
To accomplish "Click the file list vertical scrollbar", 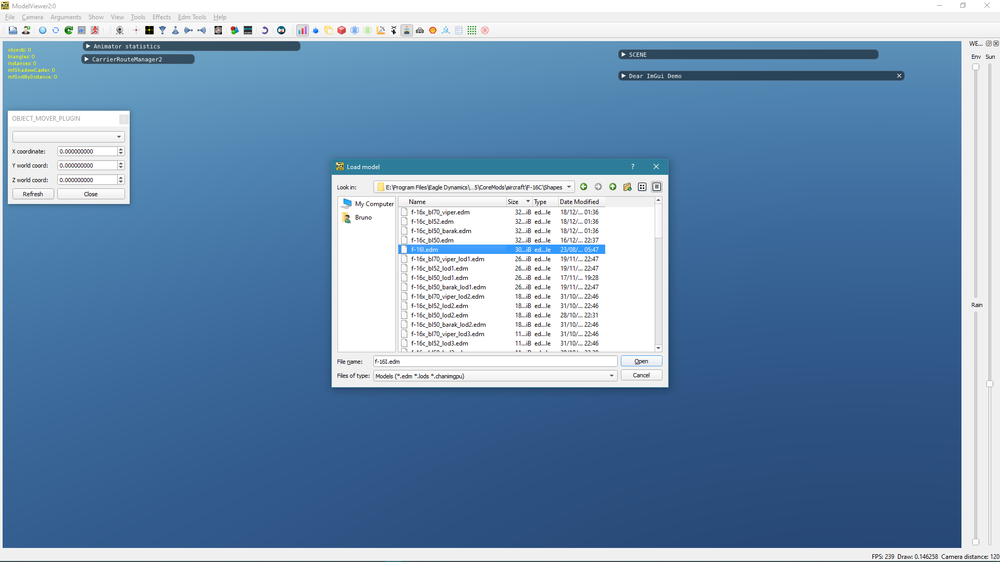I will (x=658, y=274).
